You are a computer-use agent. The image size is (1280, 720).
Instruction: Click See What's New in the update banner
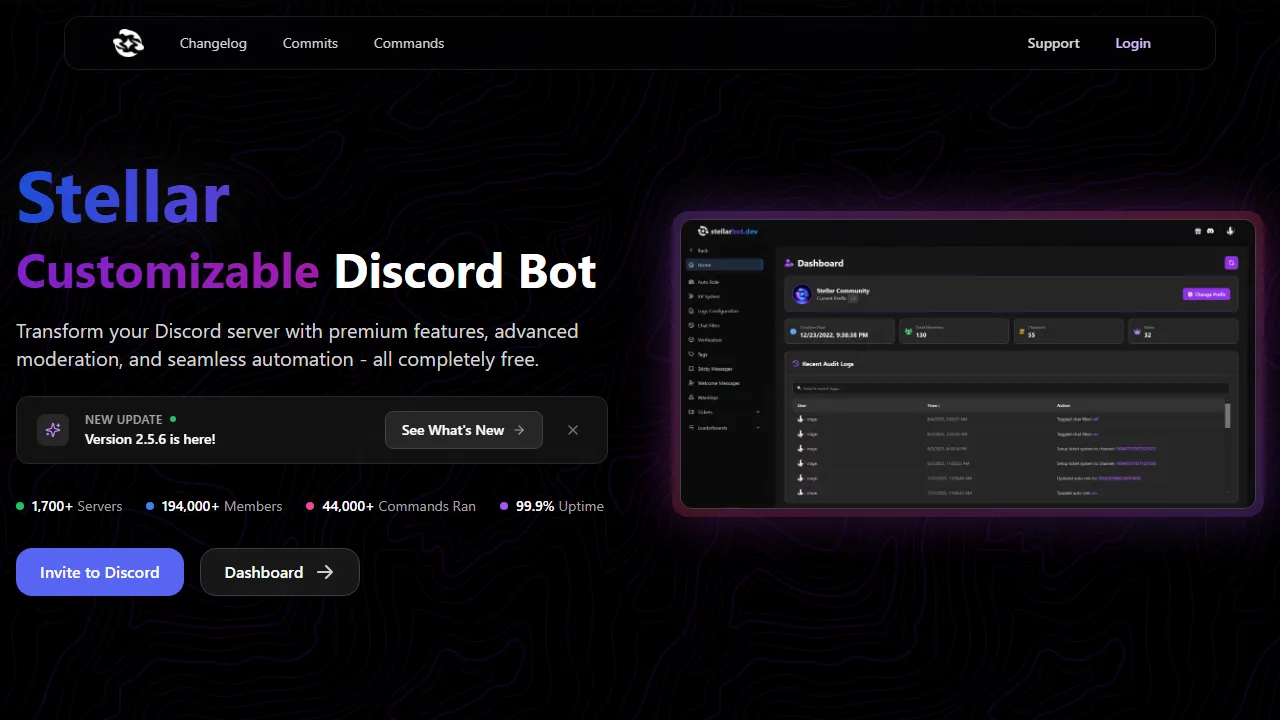[x=463, y=430]
